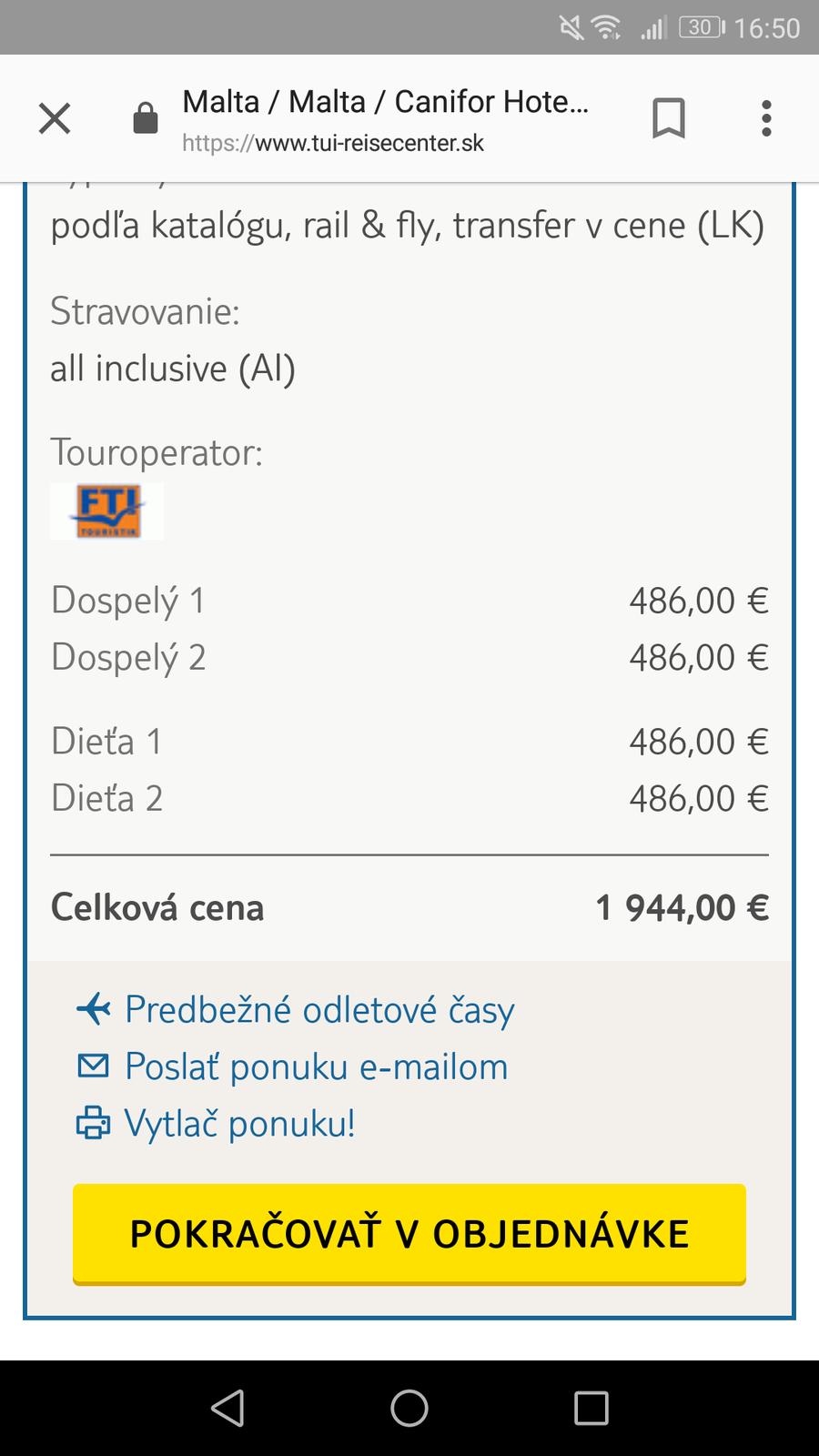
Task: Open Vytlač ponuku! print link
Action: tap(239, 1124)
